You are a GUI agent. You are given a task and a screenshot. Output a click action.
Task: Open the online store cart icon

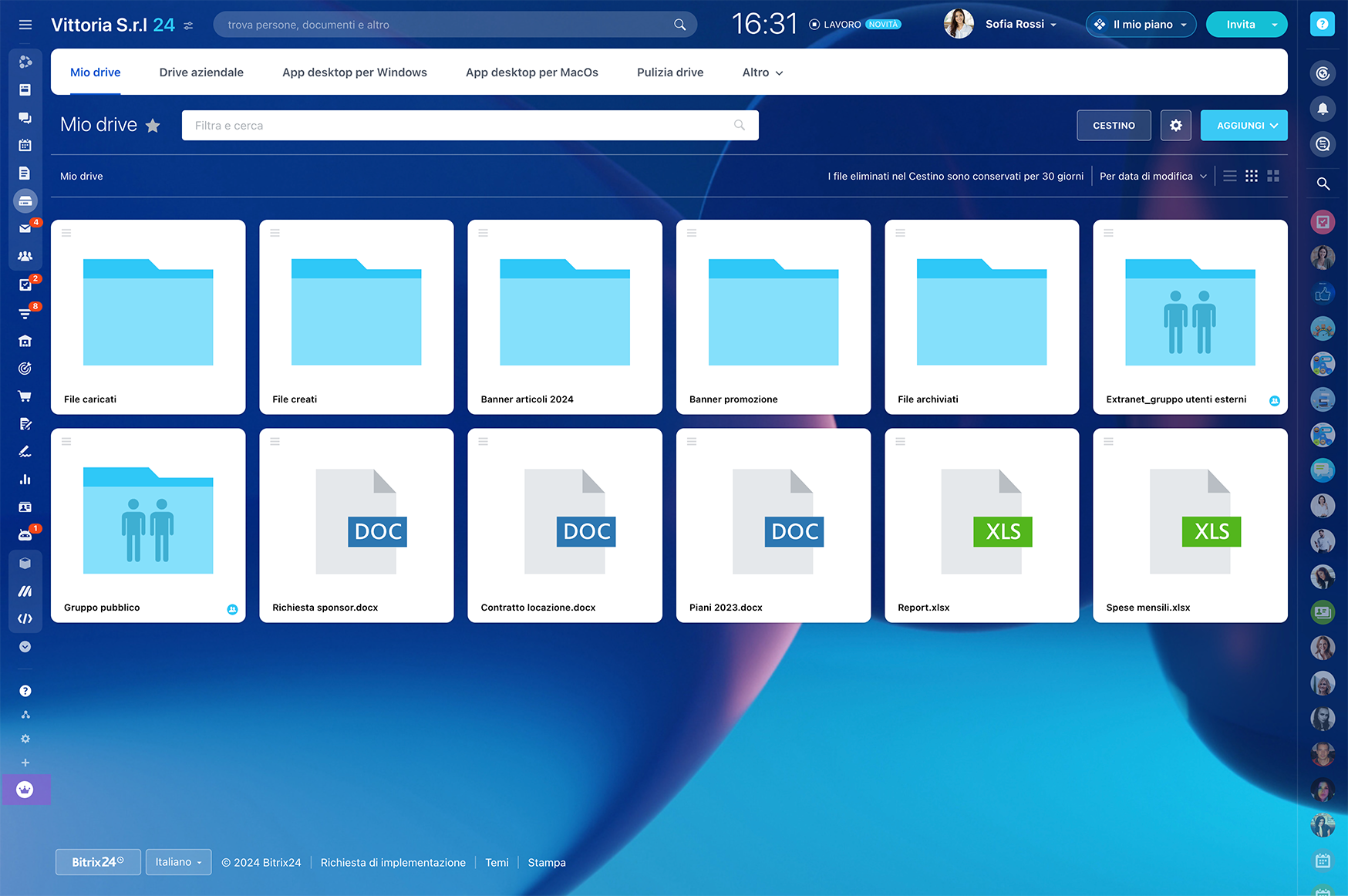pyautogui.click(x=25, y=396)
